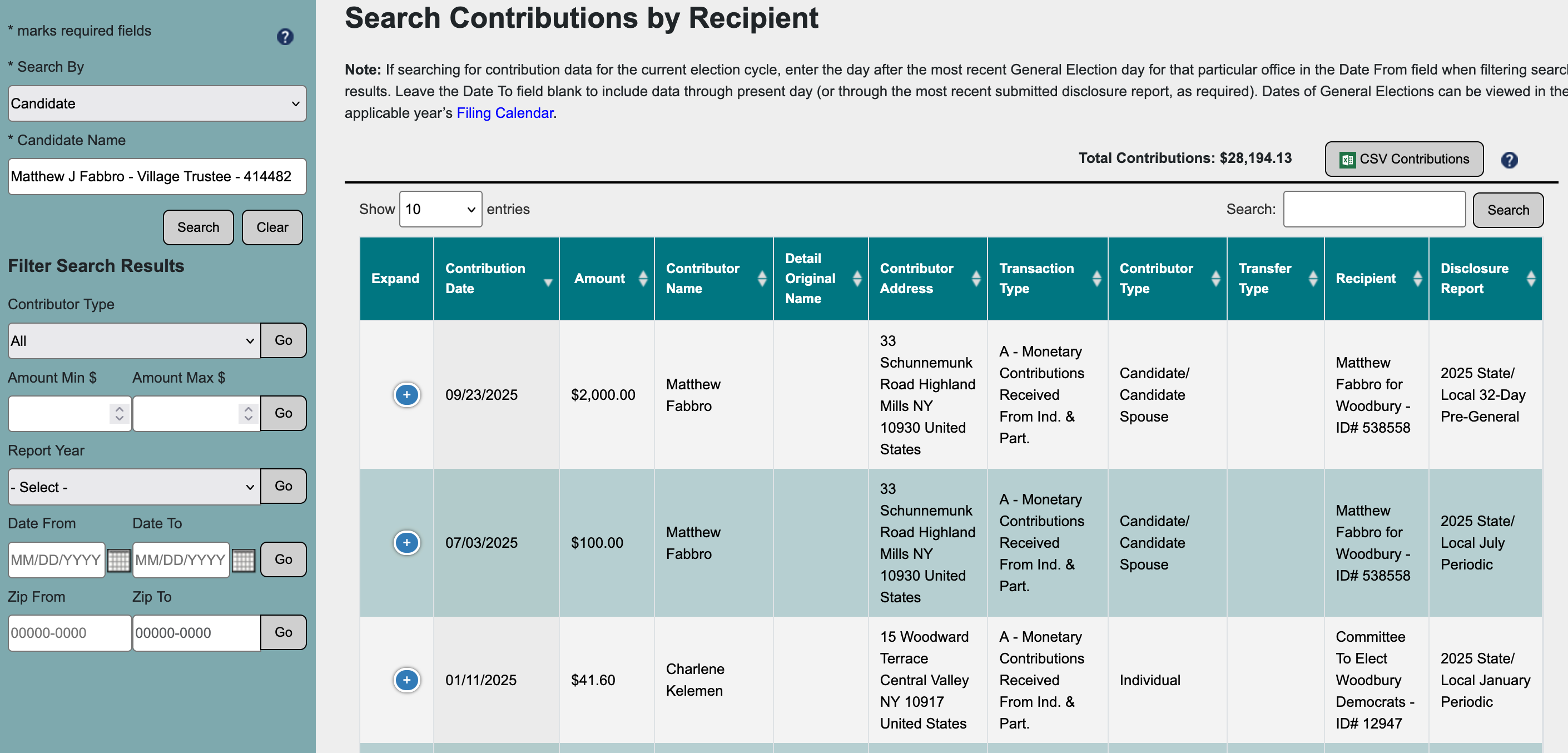This screenshot has width=1568, height=753.
Task: Sort by Contribution Date header
Action: [x=495, y=278]
